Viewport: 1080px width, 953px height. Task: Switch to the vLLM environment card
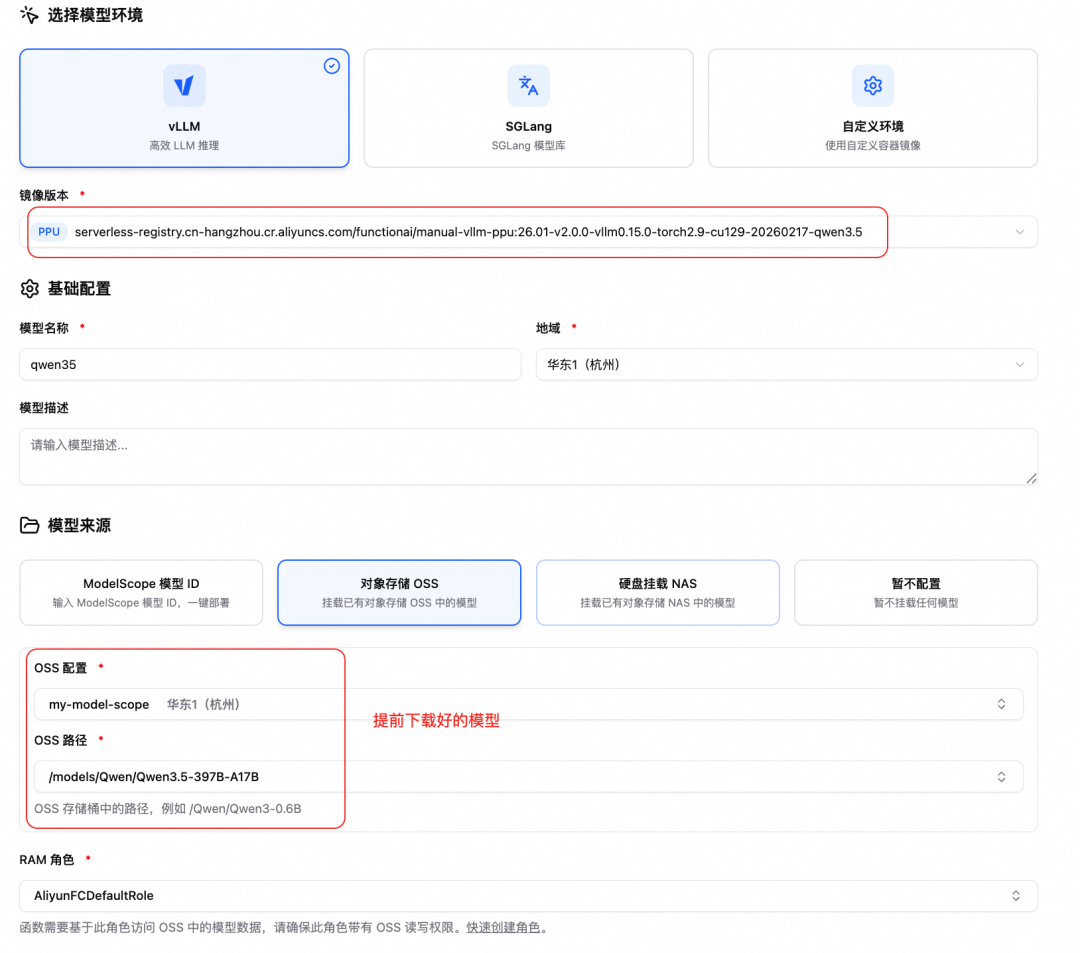(x=184, y=107)
